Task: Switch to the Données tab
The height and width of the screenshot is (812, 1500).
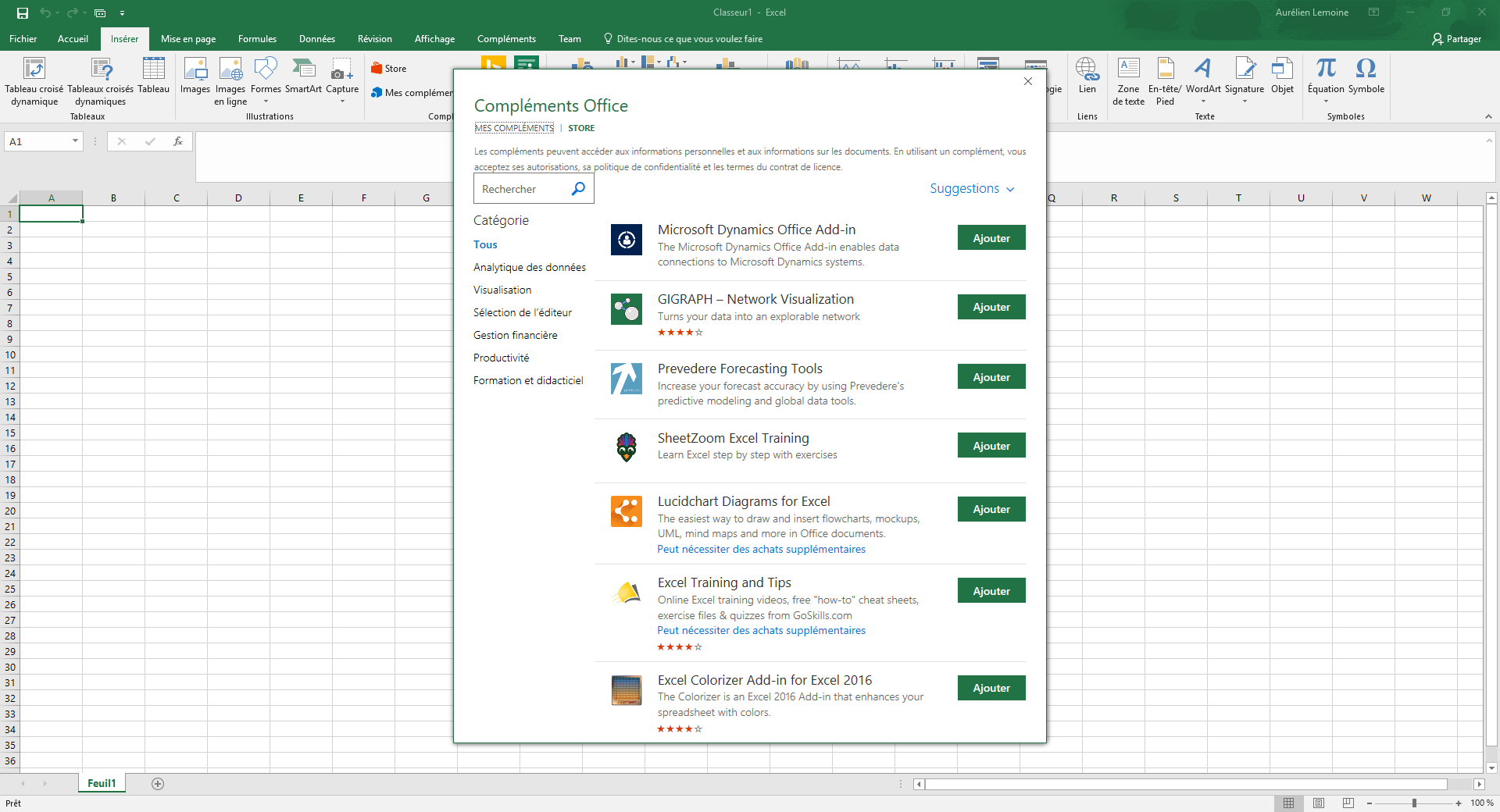Action: coord(317,39)
